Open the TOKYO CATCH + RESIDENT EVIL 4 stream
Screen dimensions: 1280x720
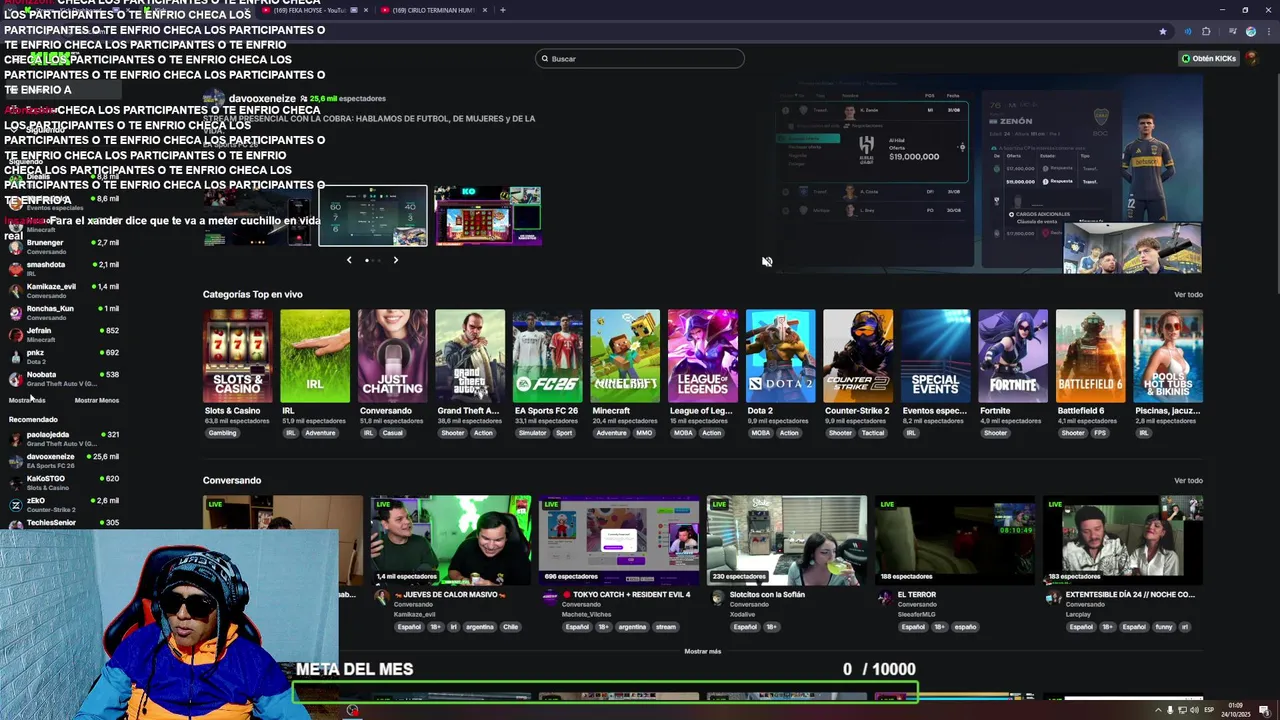click(x=619, y=541)
